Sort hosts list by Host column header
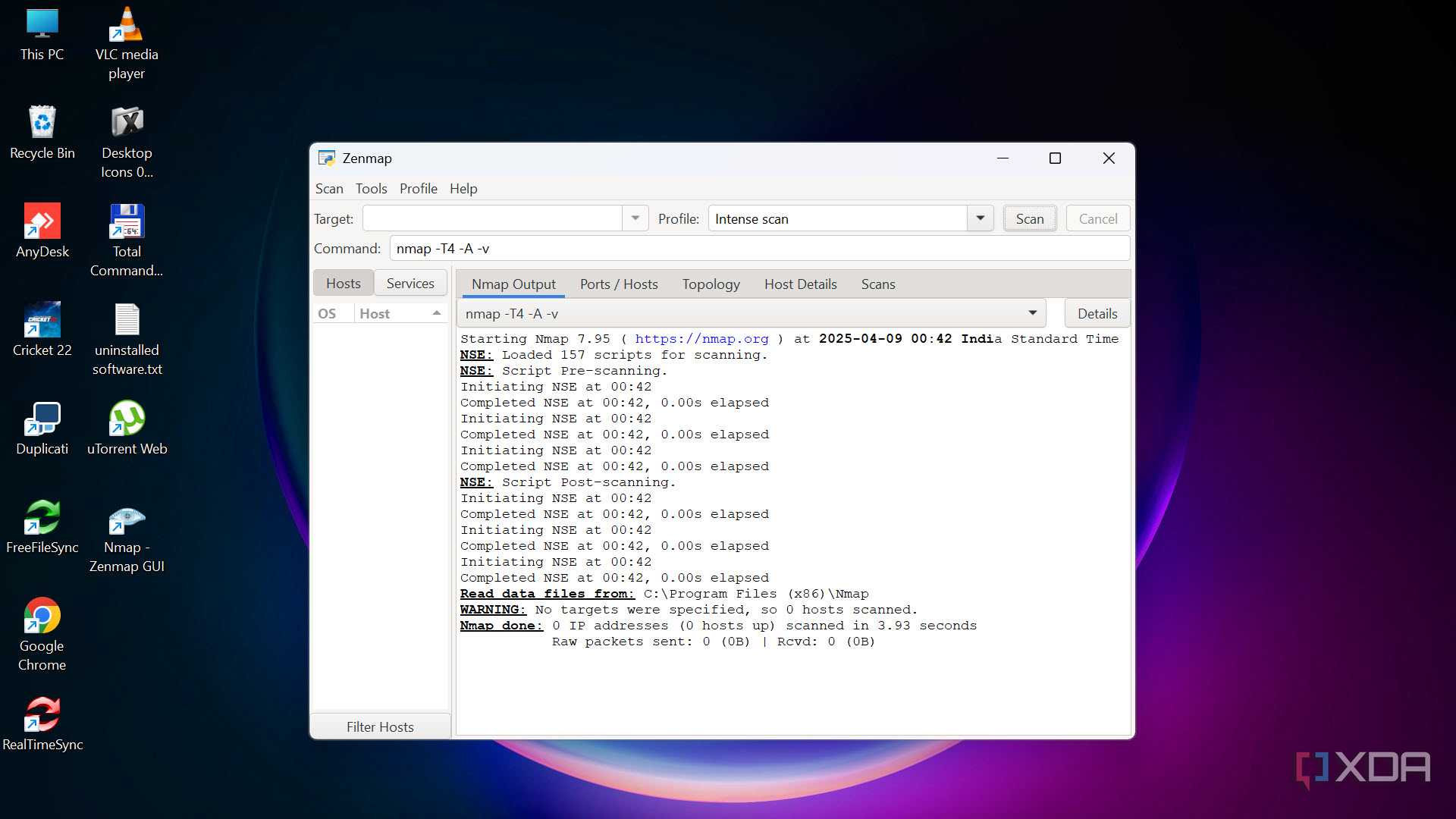 click(401, 313)
